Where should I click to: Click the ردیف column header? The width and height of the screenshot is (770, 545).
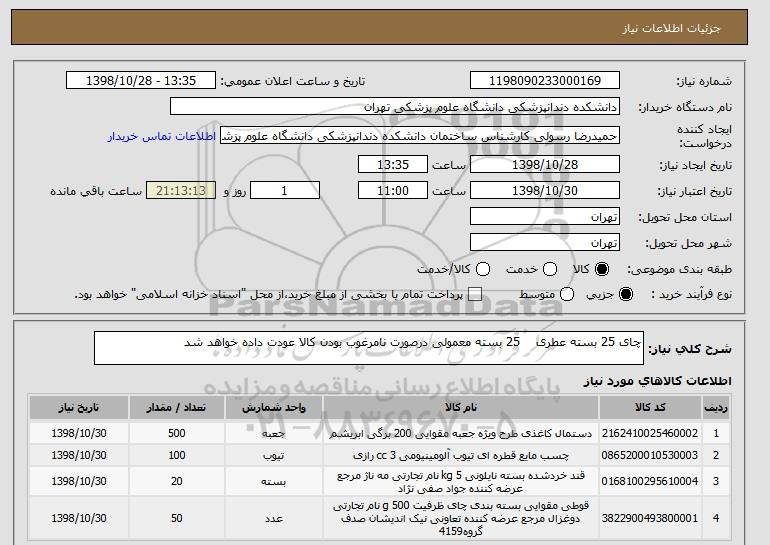pos(716,408)
